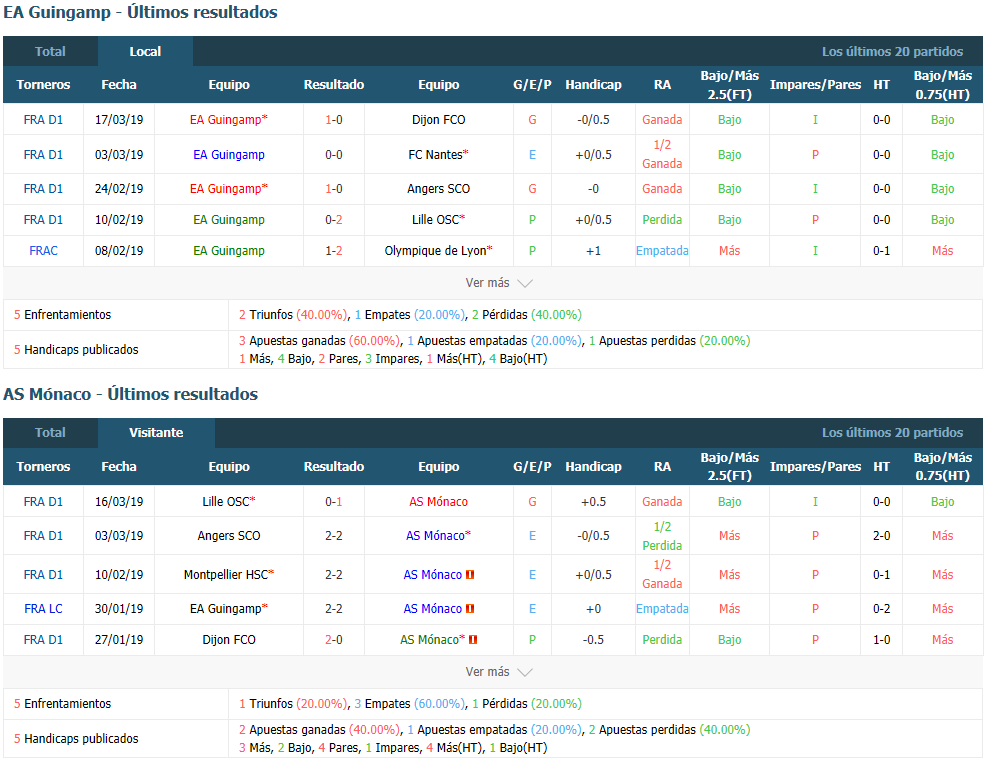Open FRA D1 link dated 27/01/19
This screenshot has width=992, height=763.
pyautogui.click(x=43, y=640)
